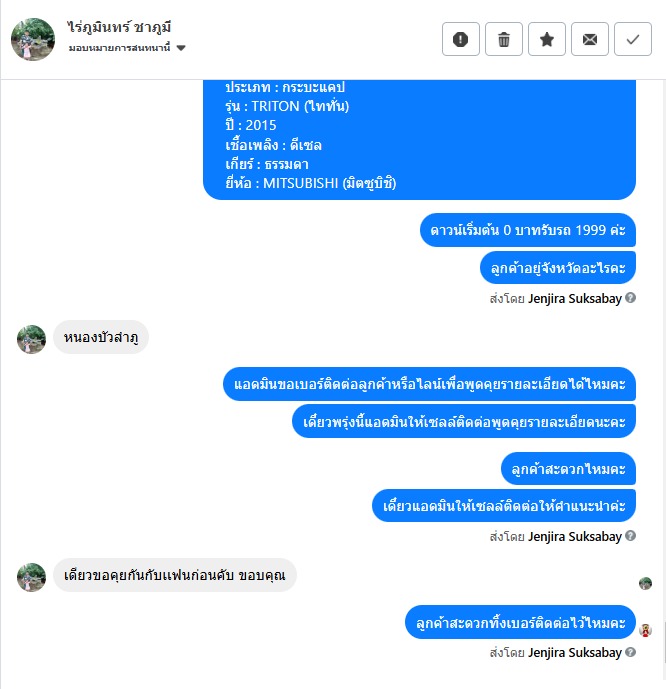Select the ดาวน์เริ่มต้น 0 บาท message bubble
Viewport: 666px width, 689px height.
coord(528,230)
